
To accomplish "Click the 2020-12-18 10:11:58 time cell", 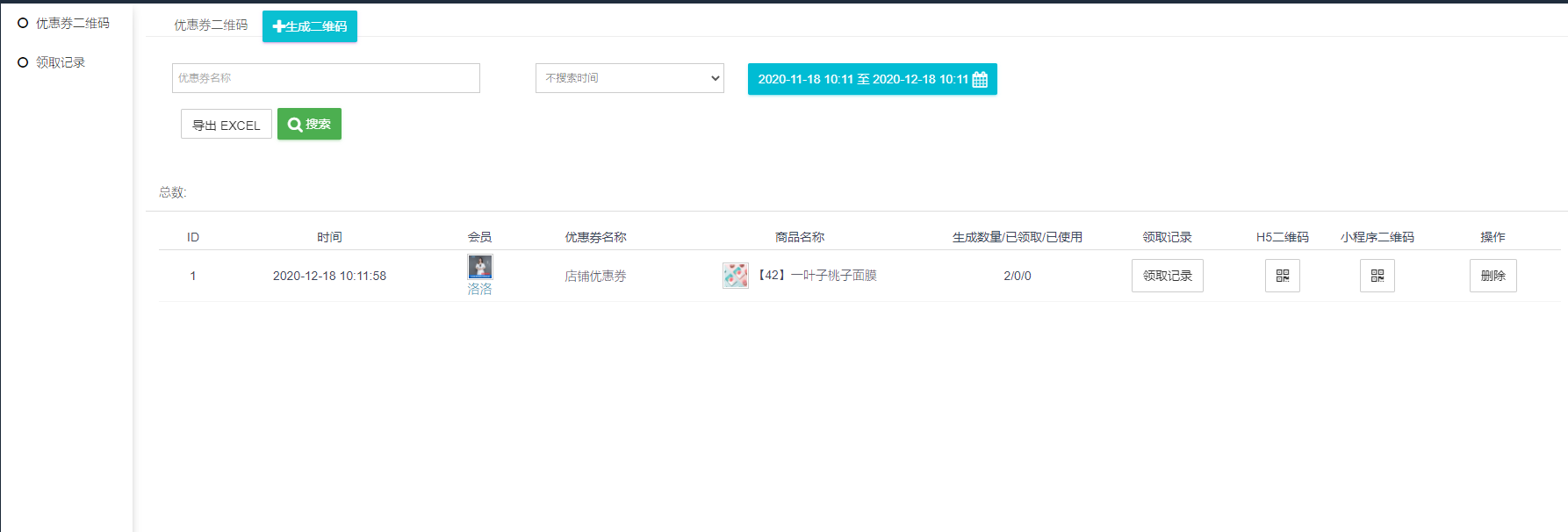I will [329, 276].
